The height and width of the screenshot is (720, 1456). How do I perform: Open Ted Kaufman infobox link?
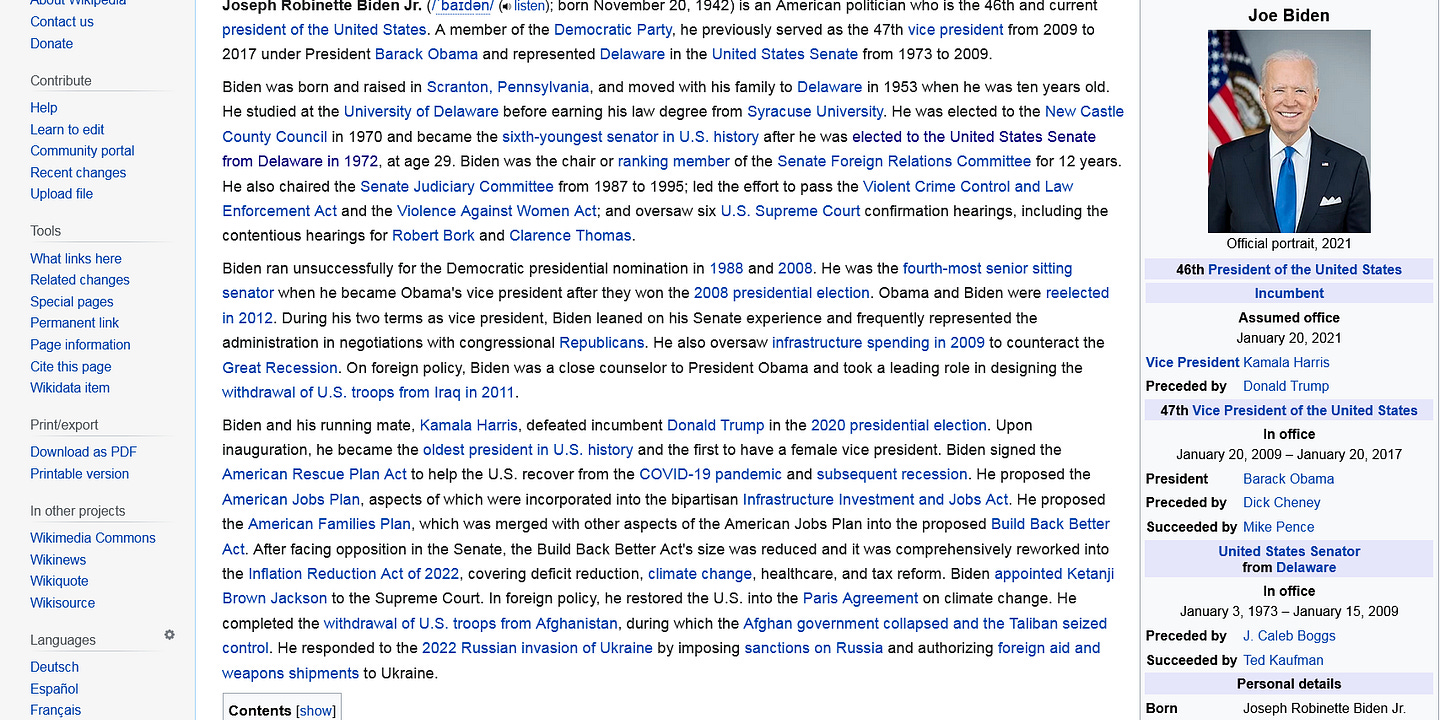pos(1283,660)
